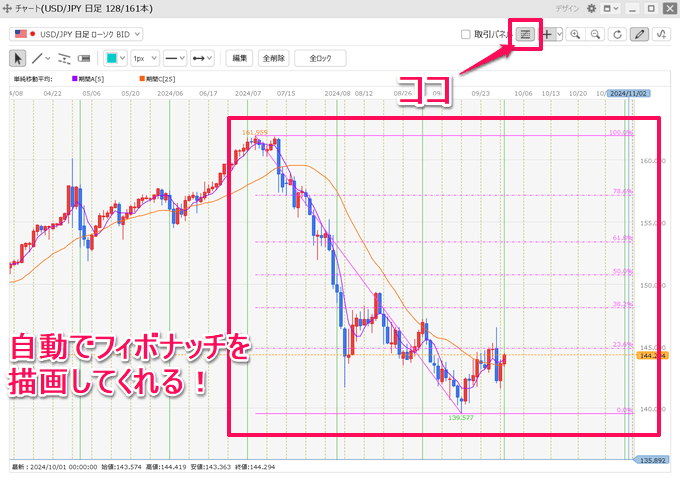
Task: Open the line style dropdown
Action: [x=175, y=58]
